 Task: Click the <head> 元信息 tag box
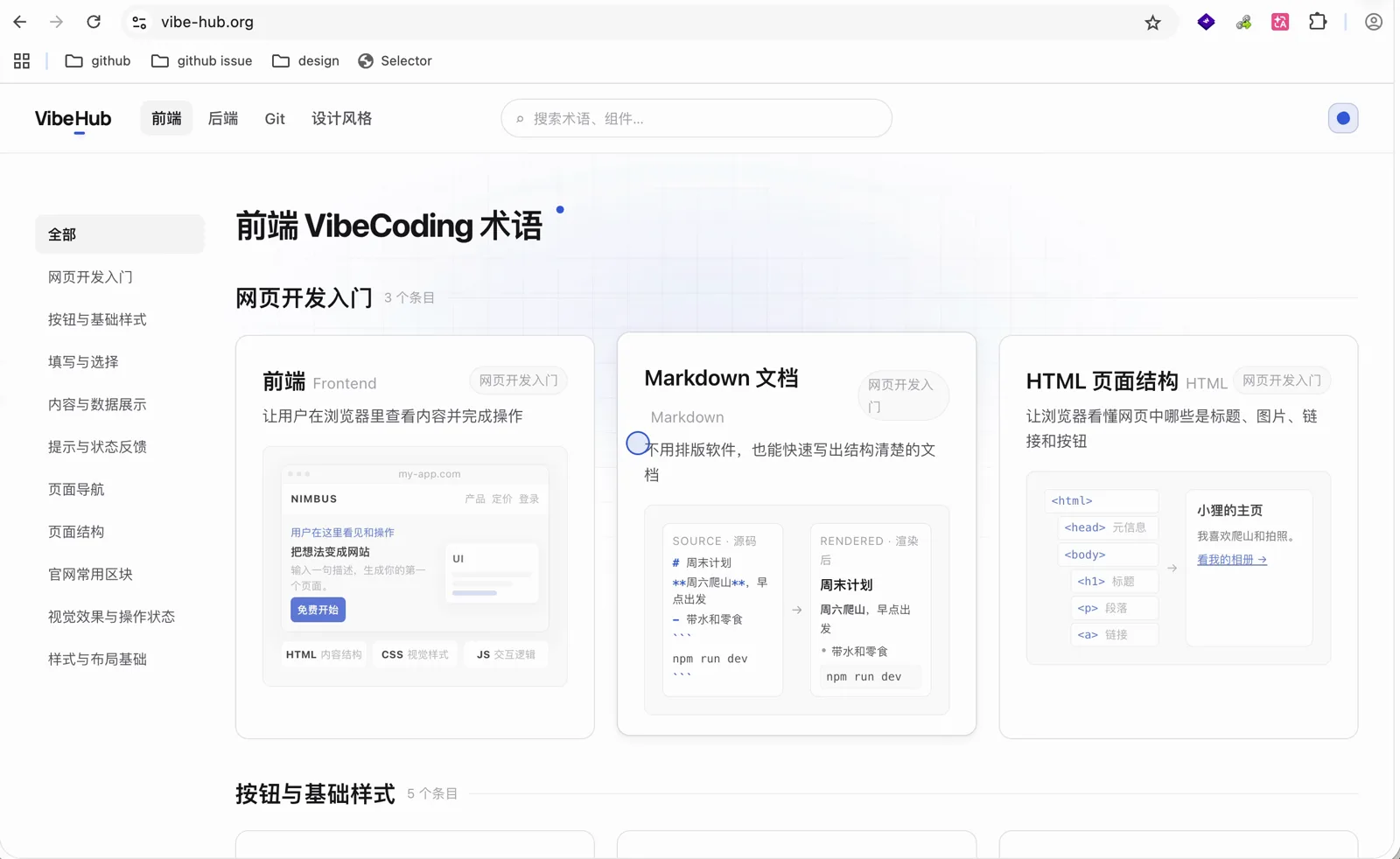1107,527
